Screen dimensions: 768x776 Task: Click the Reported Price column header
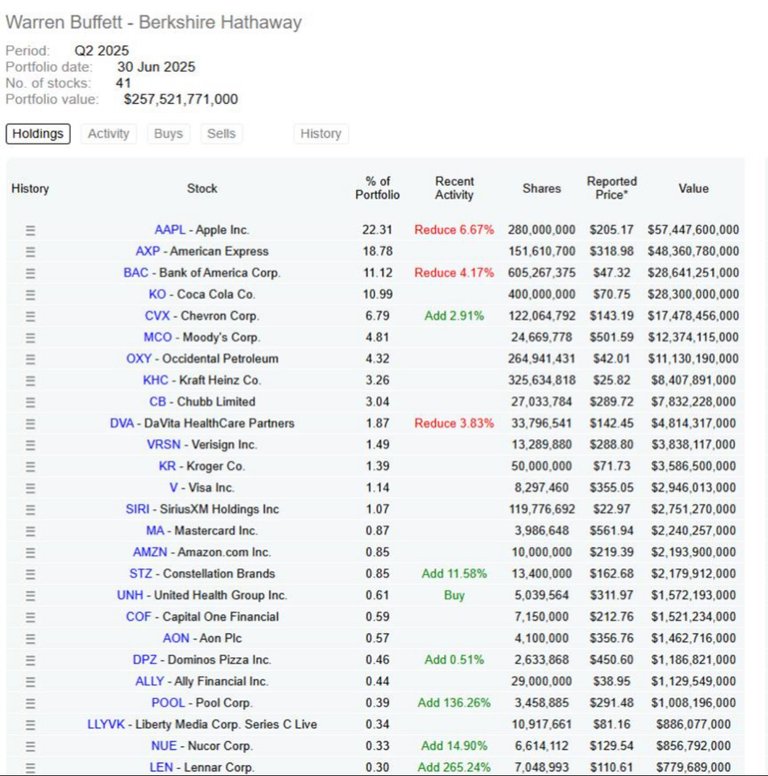tap(612, 188)
